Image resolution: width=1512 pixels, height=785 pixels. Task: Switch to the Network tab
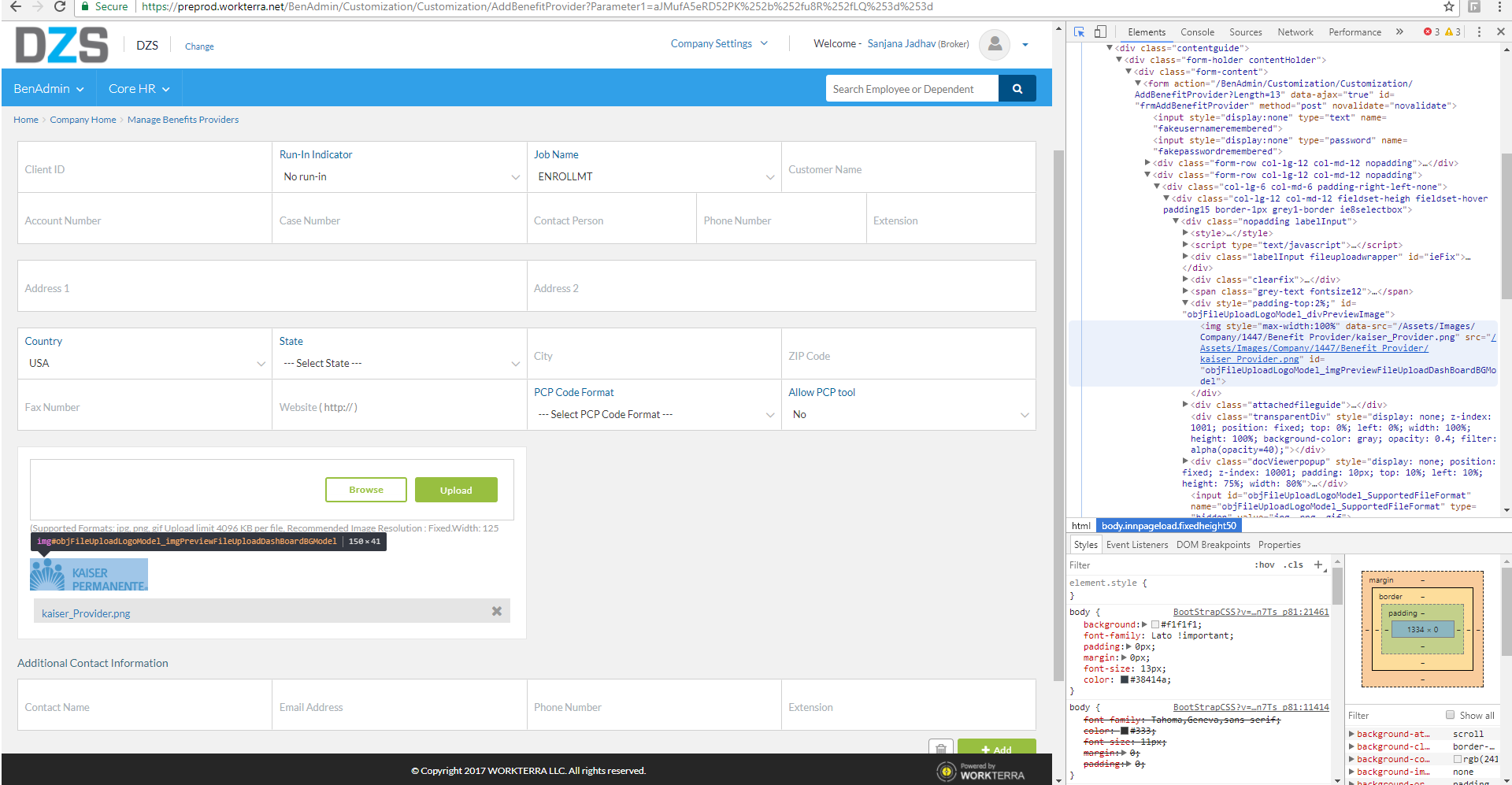coord(1295,31)
